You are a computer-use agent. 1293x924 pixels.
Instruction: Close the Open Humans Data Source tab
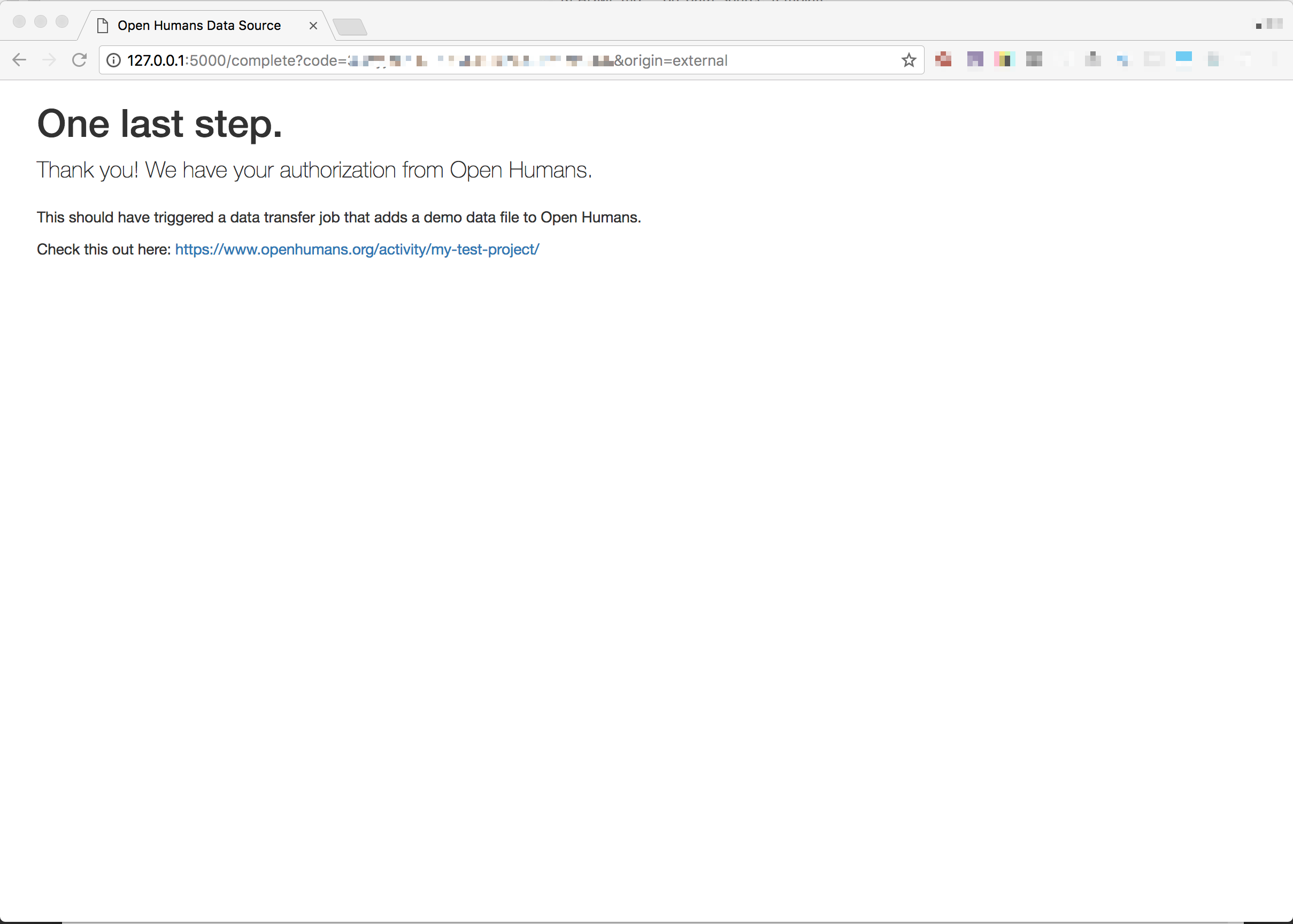[x=313, y=26]
